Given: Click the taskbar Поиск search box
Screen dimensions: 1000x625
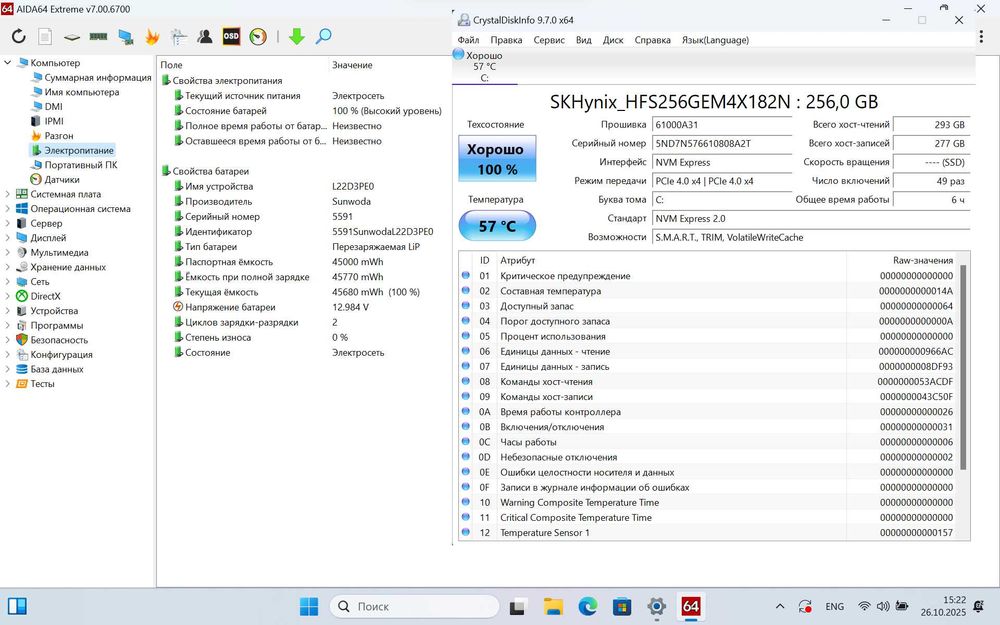Looking at the screenshot, I should 415,606.
